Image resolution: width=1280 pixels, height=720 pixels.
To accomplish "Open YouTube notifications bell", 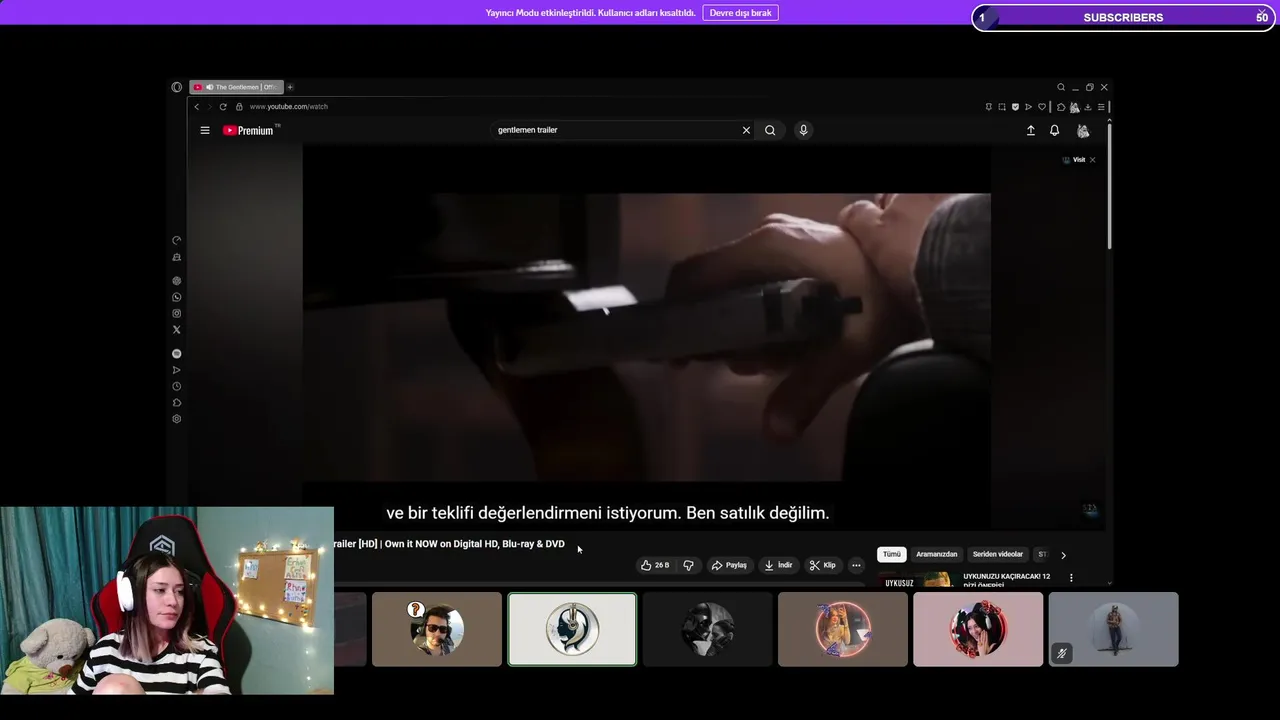I will 1054,130.
